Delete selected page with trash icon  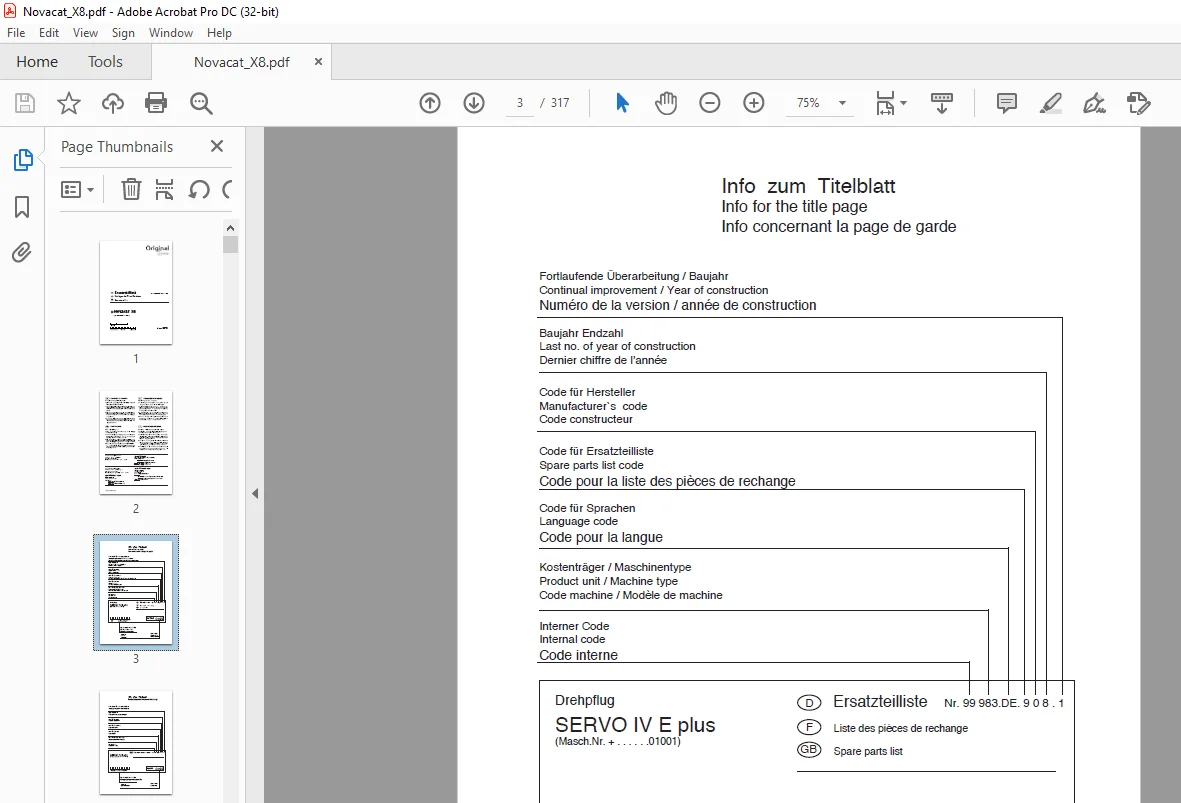[x=131, y=189]
